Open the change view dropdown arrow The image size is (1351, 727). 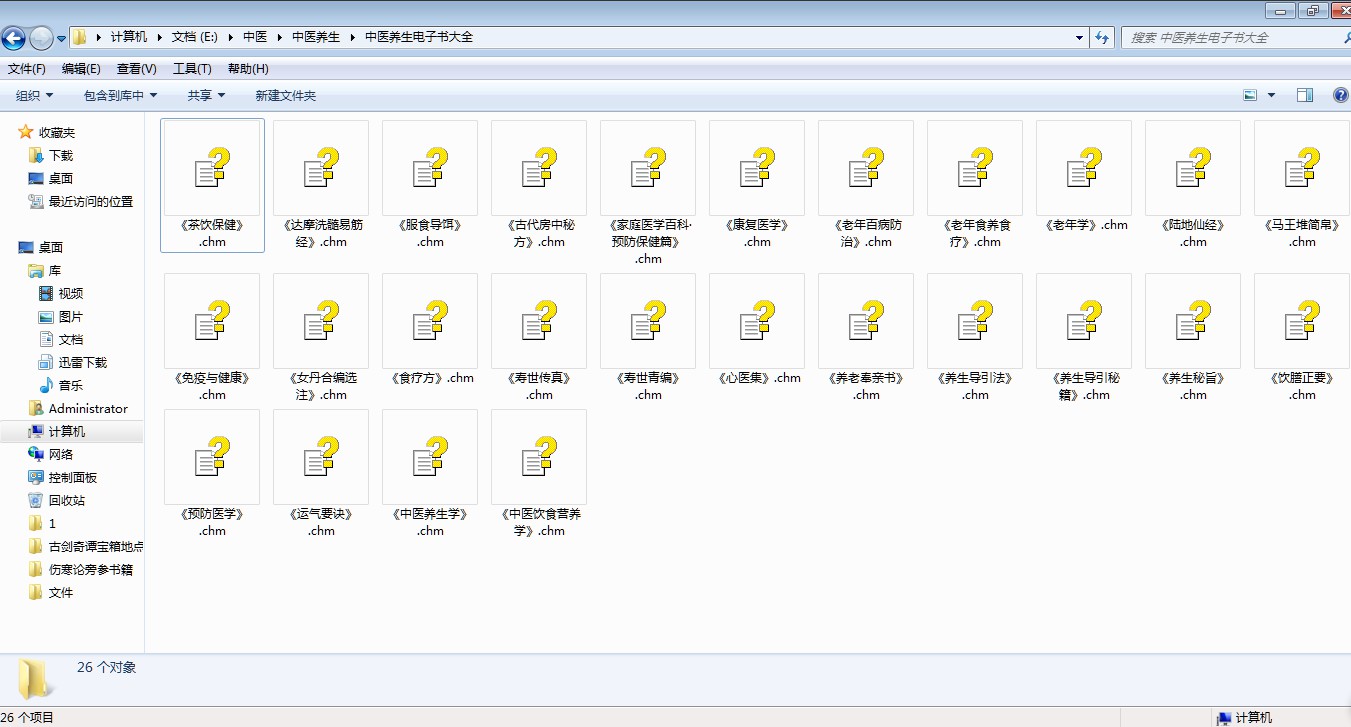[x=1271, y=95]
